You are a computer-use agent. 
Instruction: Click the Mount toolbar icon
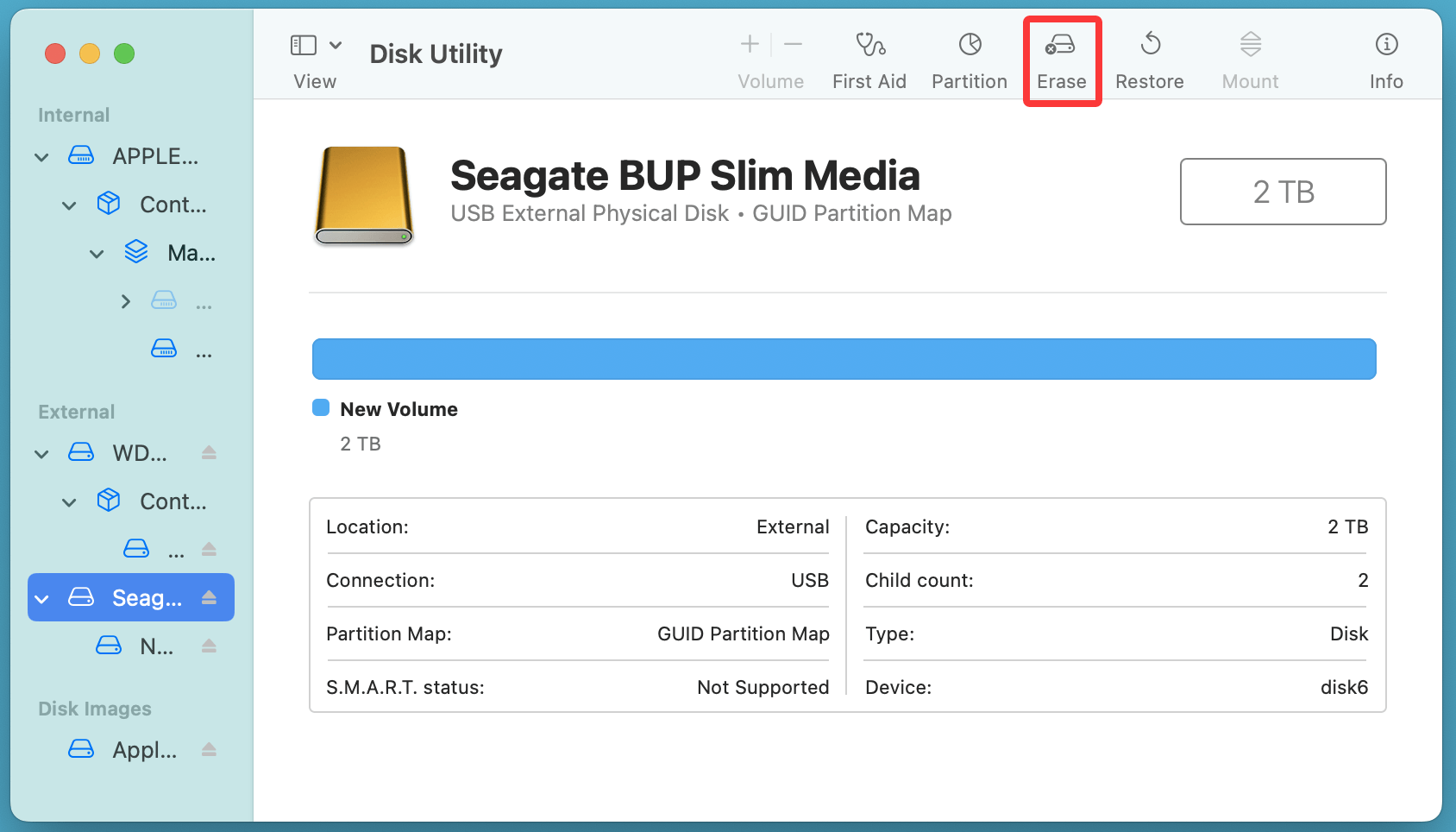click(x=1250, y=60)
